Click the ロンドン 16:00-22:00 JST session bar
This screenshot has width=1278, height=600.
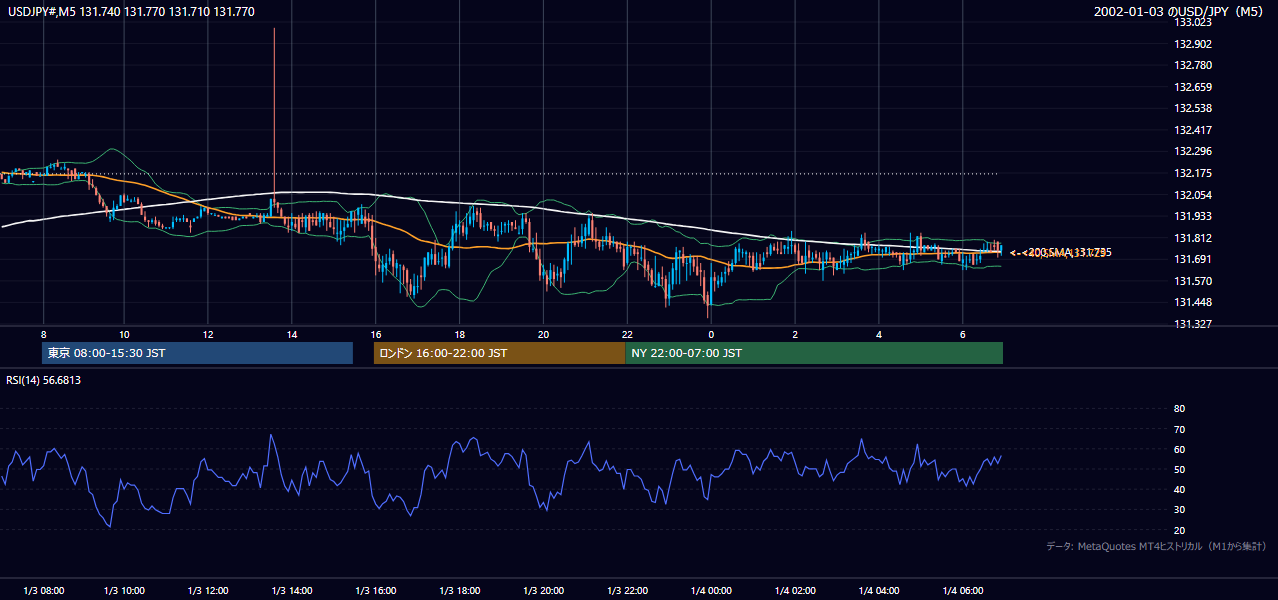pos(499,353)
